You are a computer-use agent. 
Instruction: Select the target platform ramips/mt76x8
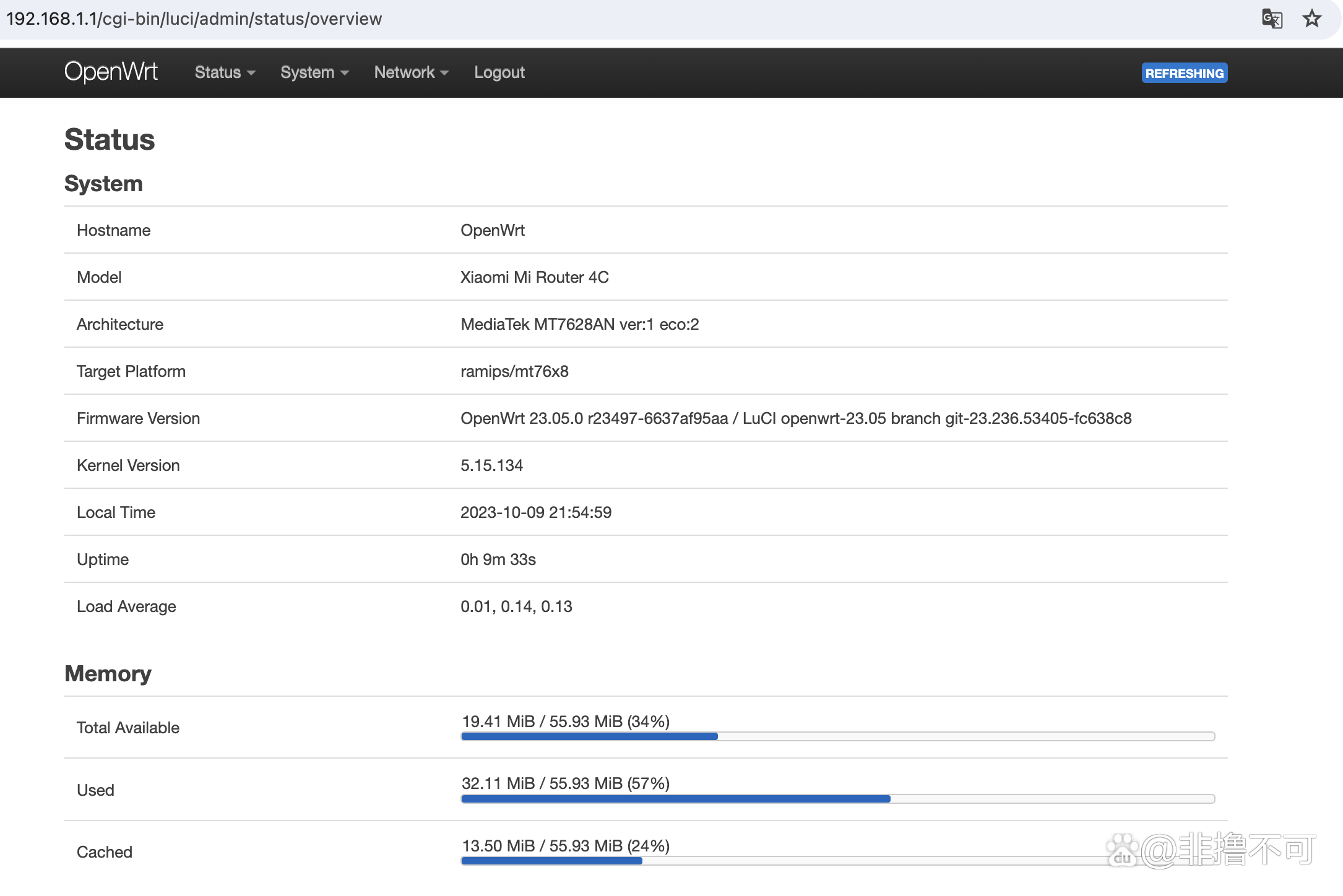pyautogui.click(x=514, y=371)
